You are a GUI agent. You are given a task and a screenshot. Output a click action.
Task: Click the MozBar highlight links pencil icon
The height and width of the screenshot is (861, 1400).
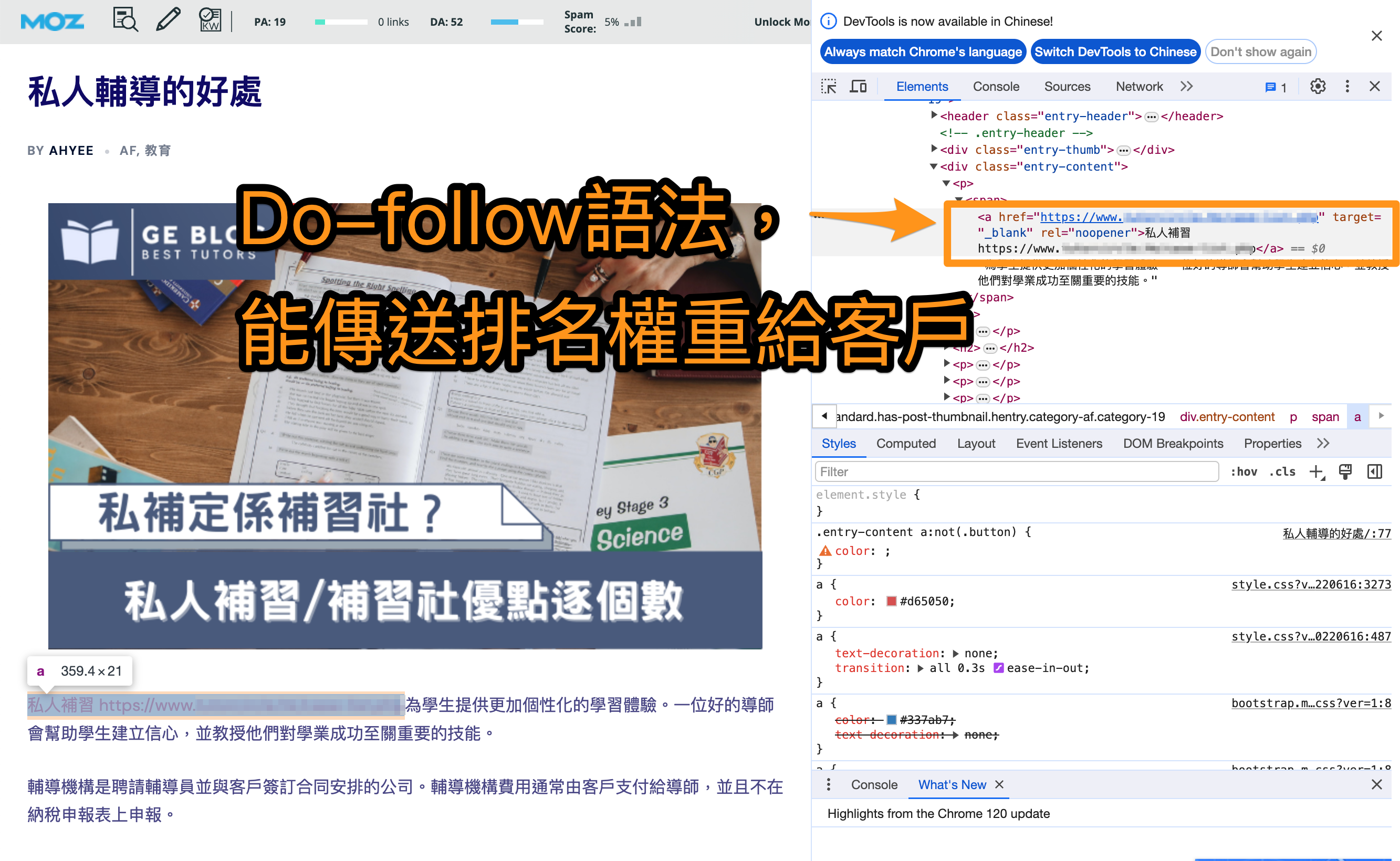(168, 20)
